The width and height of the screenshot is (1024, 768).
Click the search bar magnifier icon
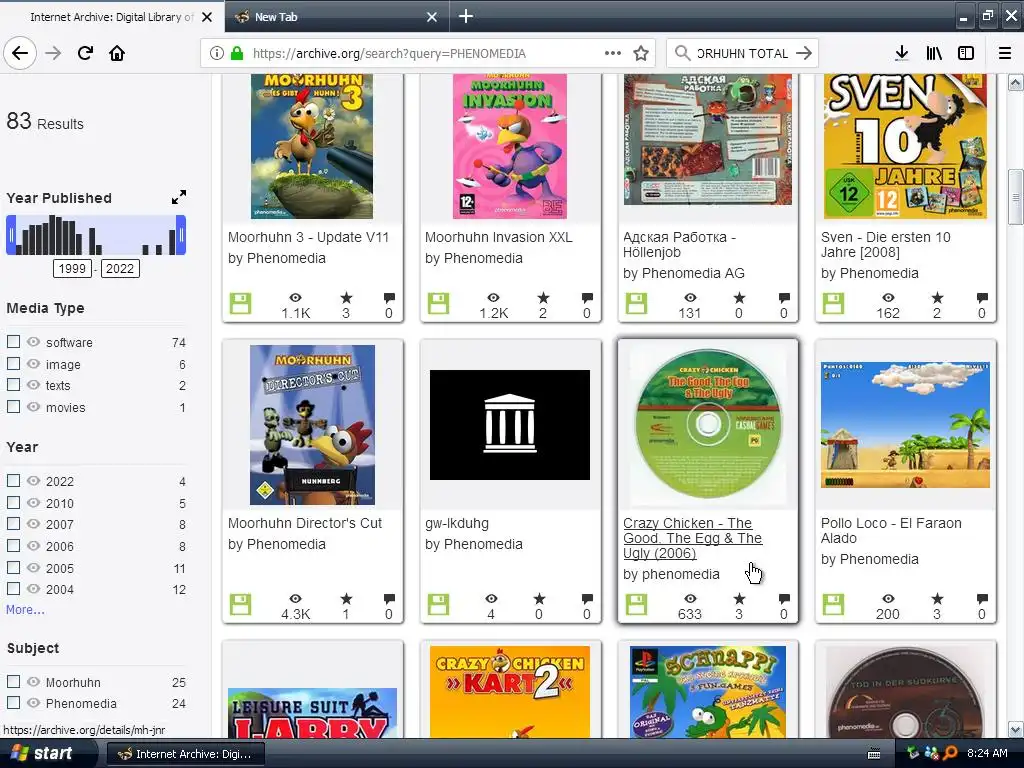click(x=682, y=54)
